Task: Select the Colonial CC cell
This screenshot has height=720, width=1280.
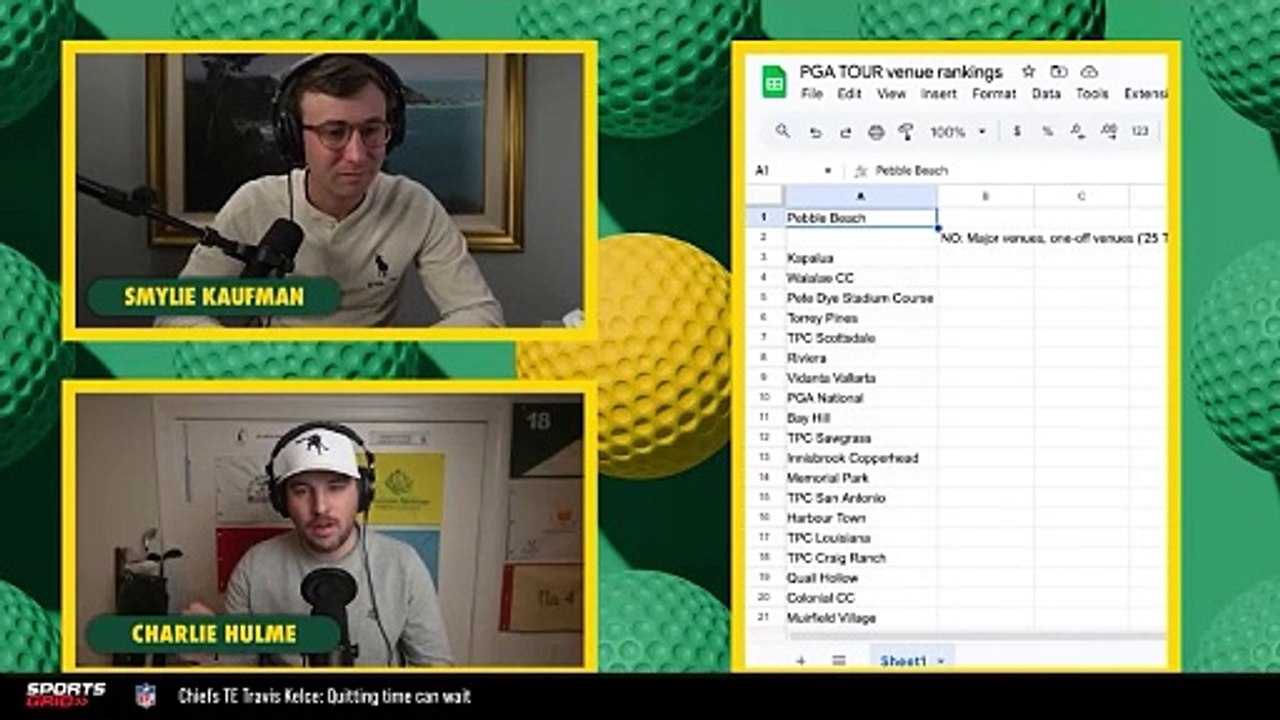Action: click(x=861, y=598)
